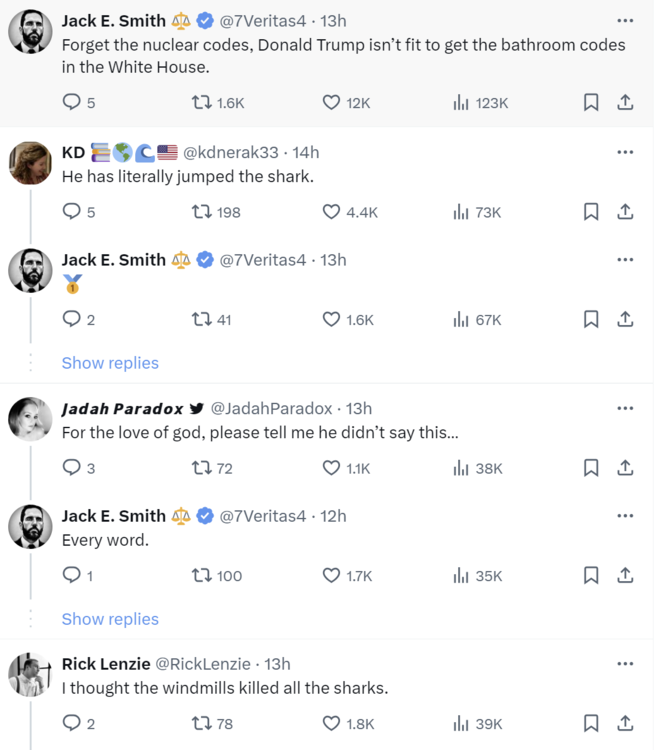Screen dimensions: 670x750
Task: Bookmark Jadah Paradox's tweet
Action: (x=591, y=467)
